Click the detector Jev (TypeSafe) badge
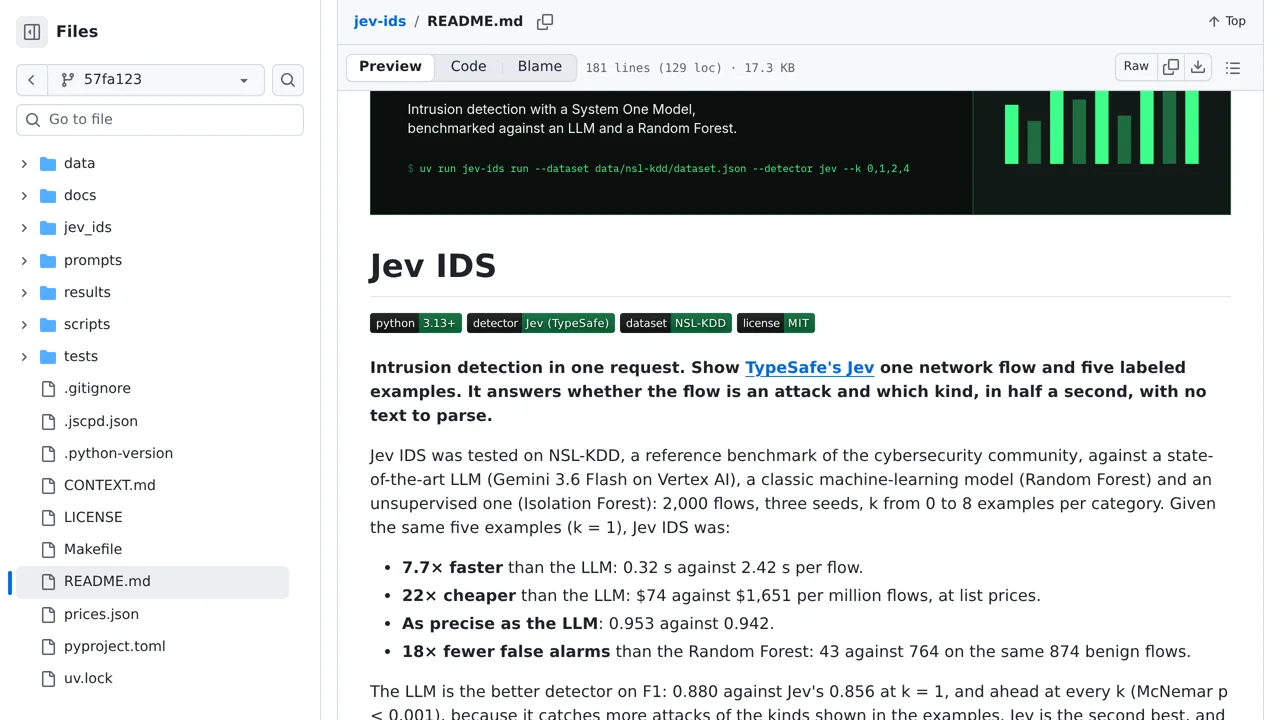The image size is (1280, 720). (541, 323)
